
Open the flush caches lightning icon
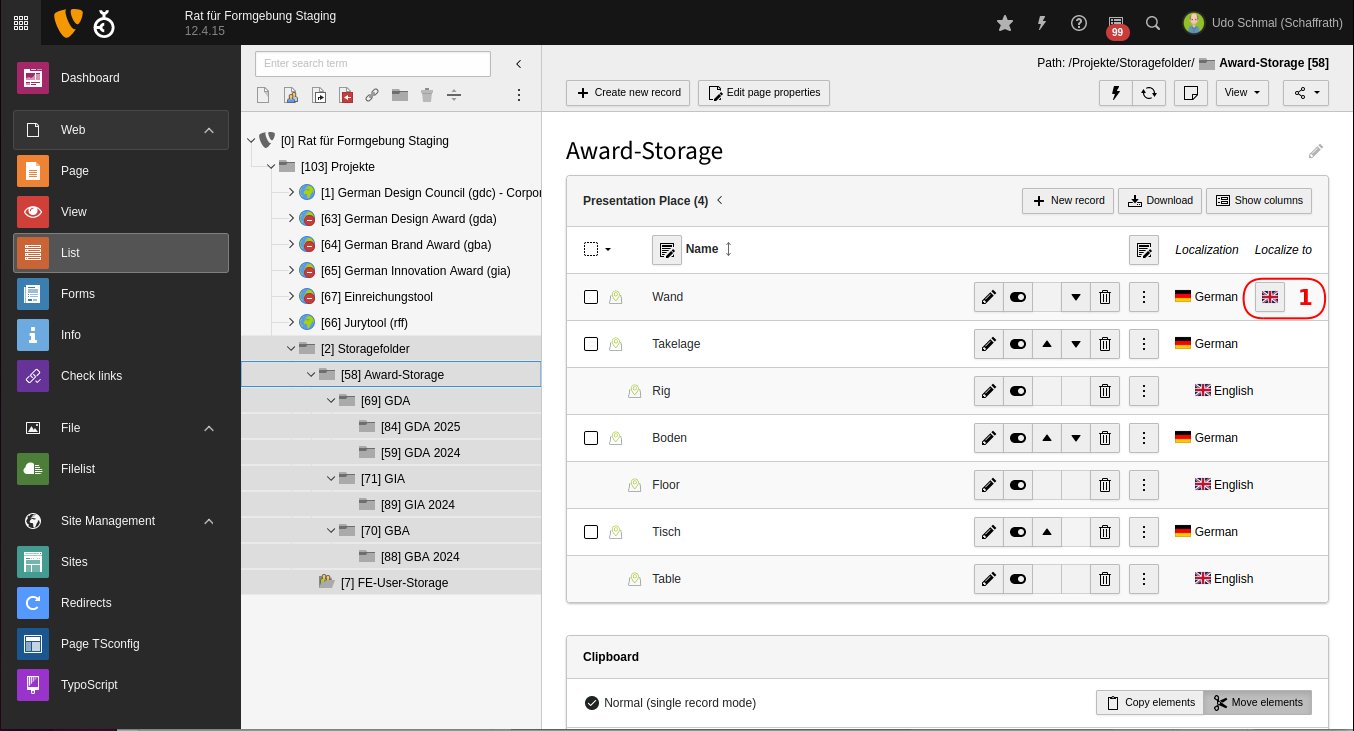point(1042,23)
